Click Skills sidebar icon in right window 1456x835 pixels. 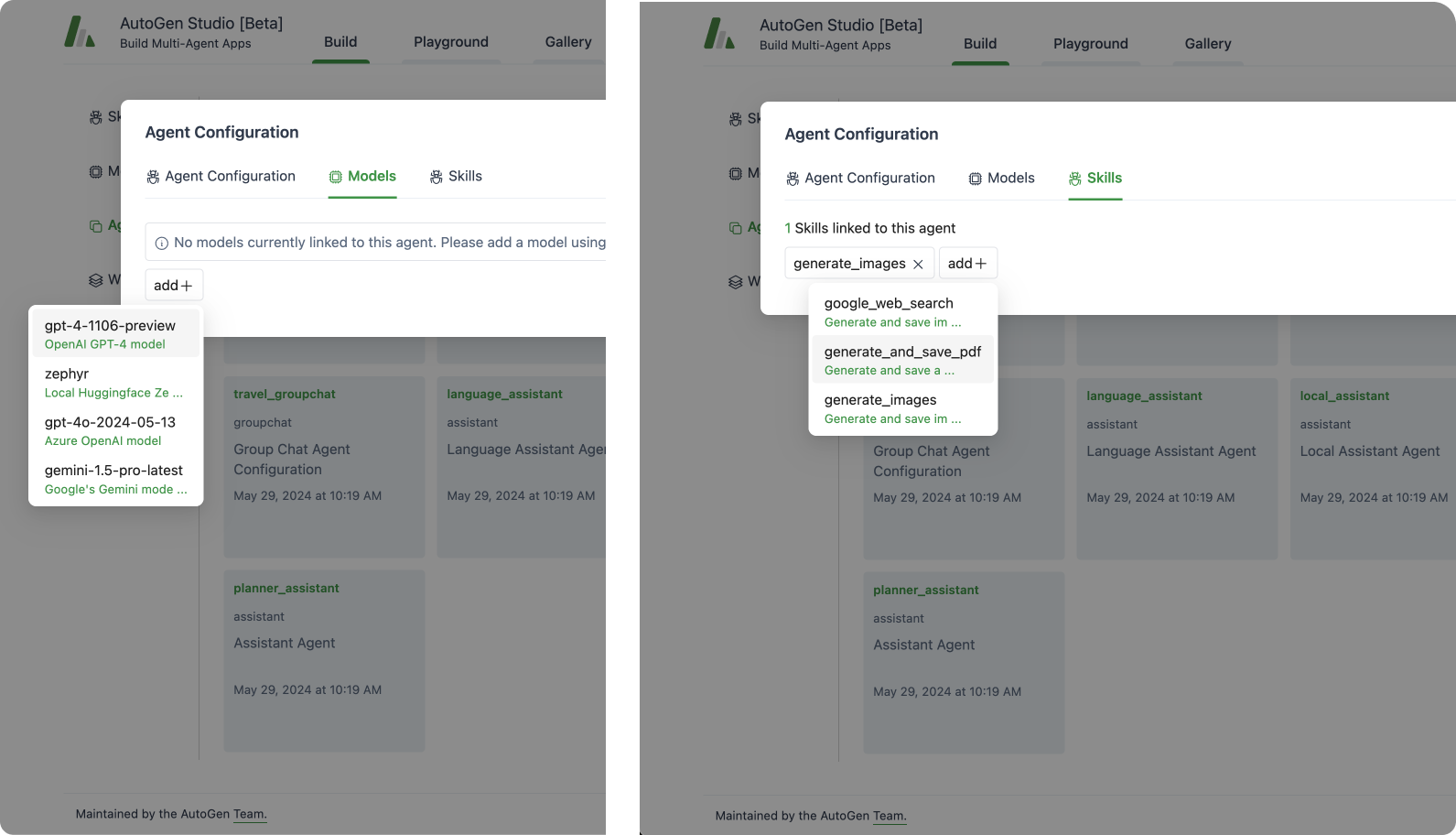(x=736, y=119)
